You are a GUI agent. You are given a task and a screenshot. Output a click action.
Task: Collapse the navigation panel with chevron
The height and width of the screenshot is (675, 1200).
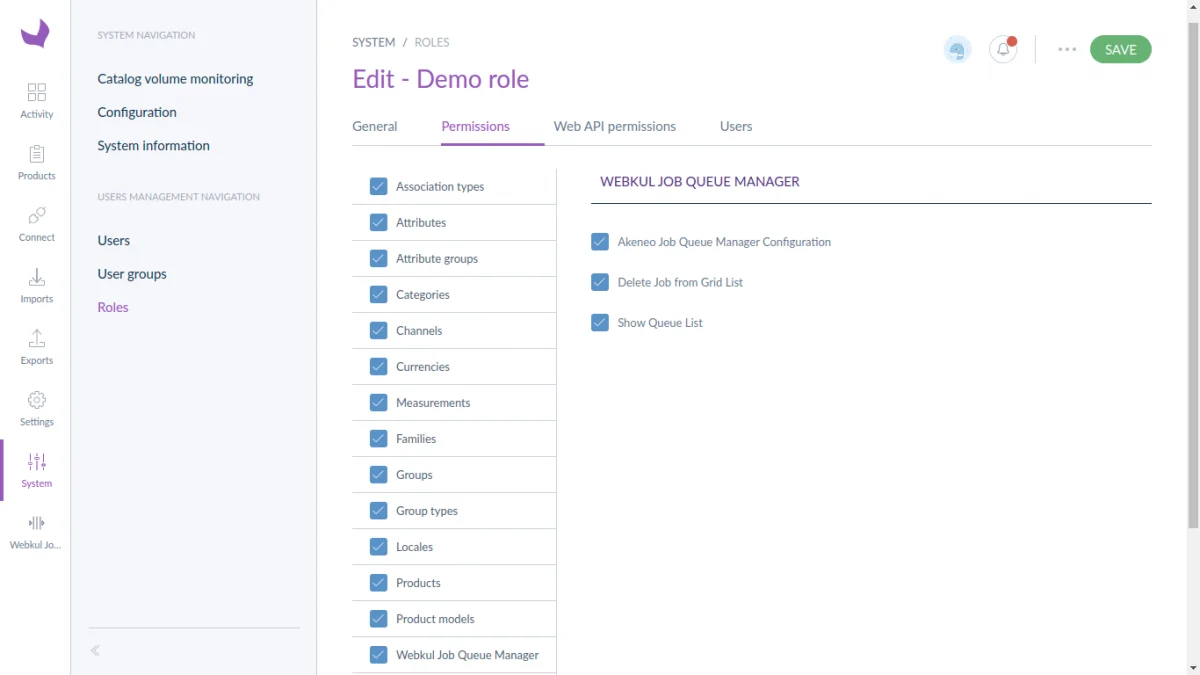[95, 650]
